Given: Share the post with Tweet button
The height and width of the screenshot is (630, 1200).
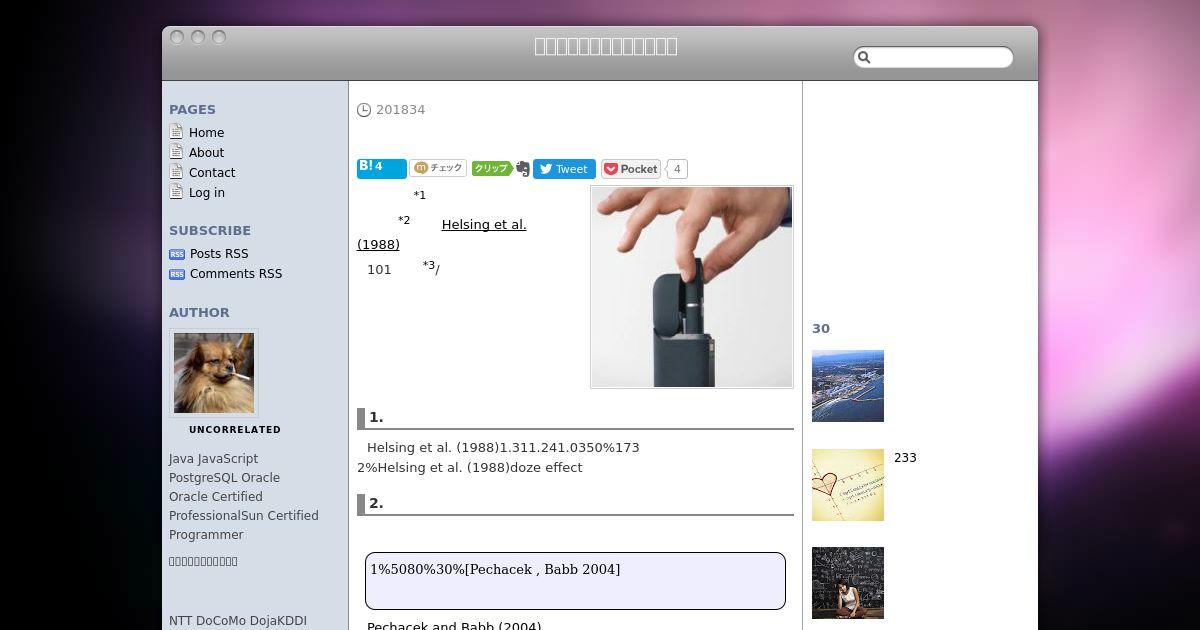Looking at the screenshot, I should 564,169.
